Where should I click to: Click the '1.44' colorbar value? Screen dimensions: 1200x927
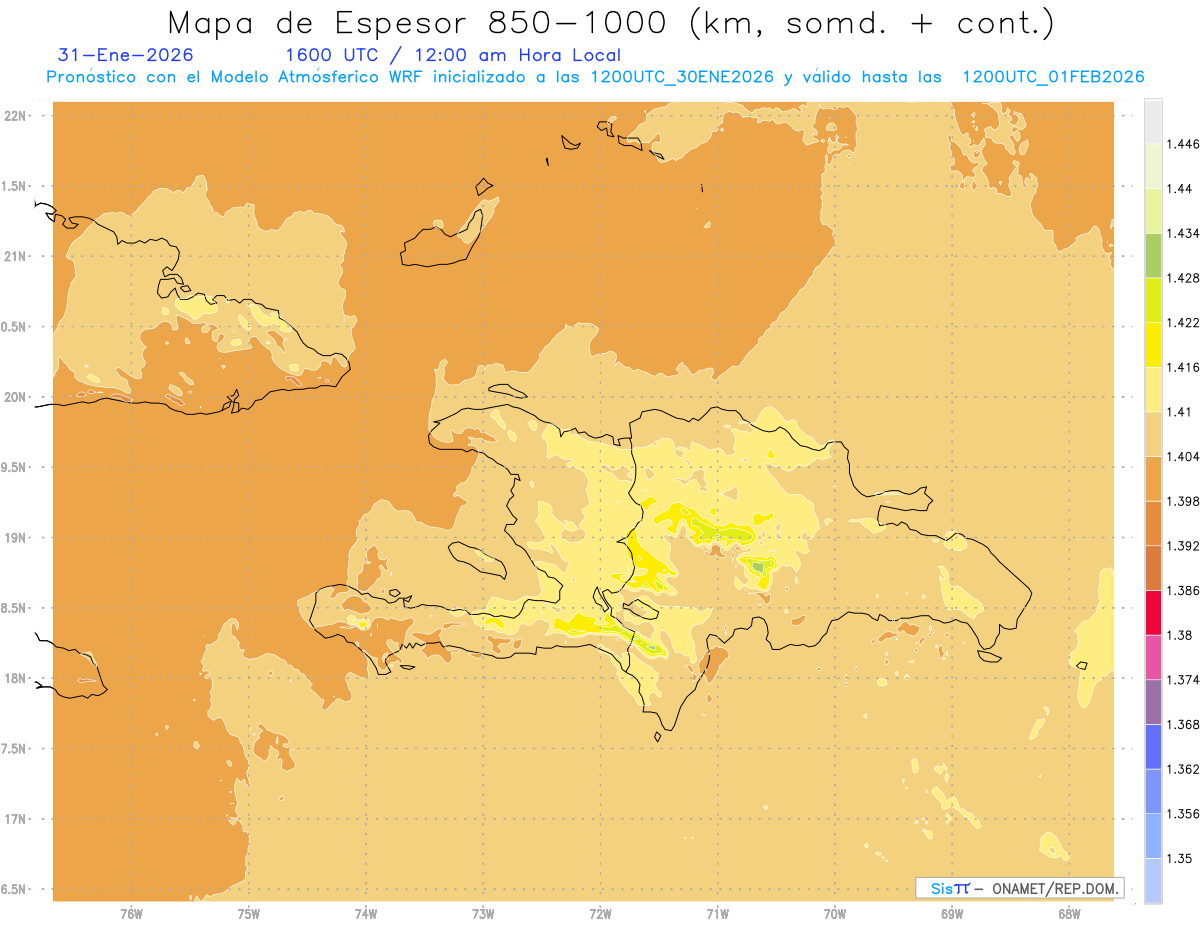tap(1179, 189)
